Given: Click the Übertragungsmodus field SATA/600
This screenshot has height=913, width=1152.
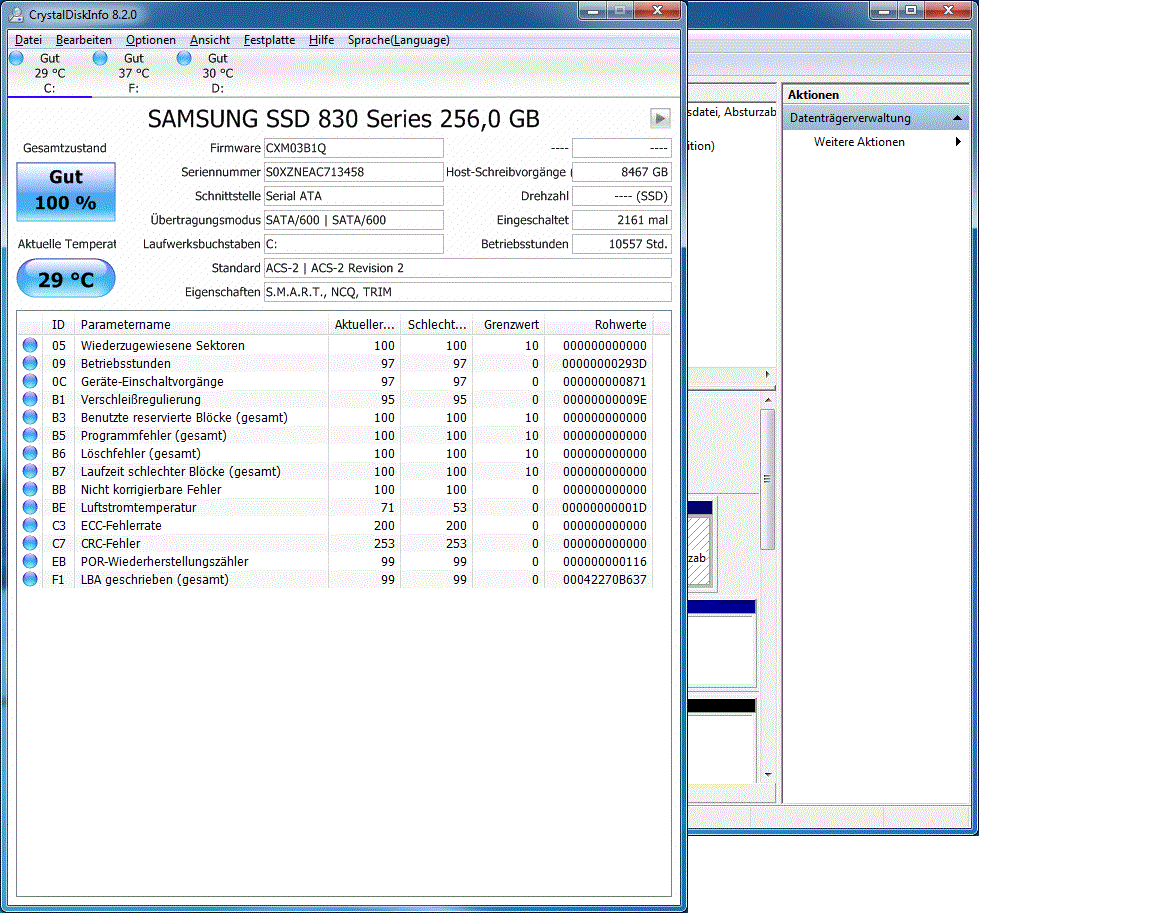Looking at the screenshot, I should 353,220.
